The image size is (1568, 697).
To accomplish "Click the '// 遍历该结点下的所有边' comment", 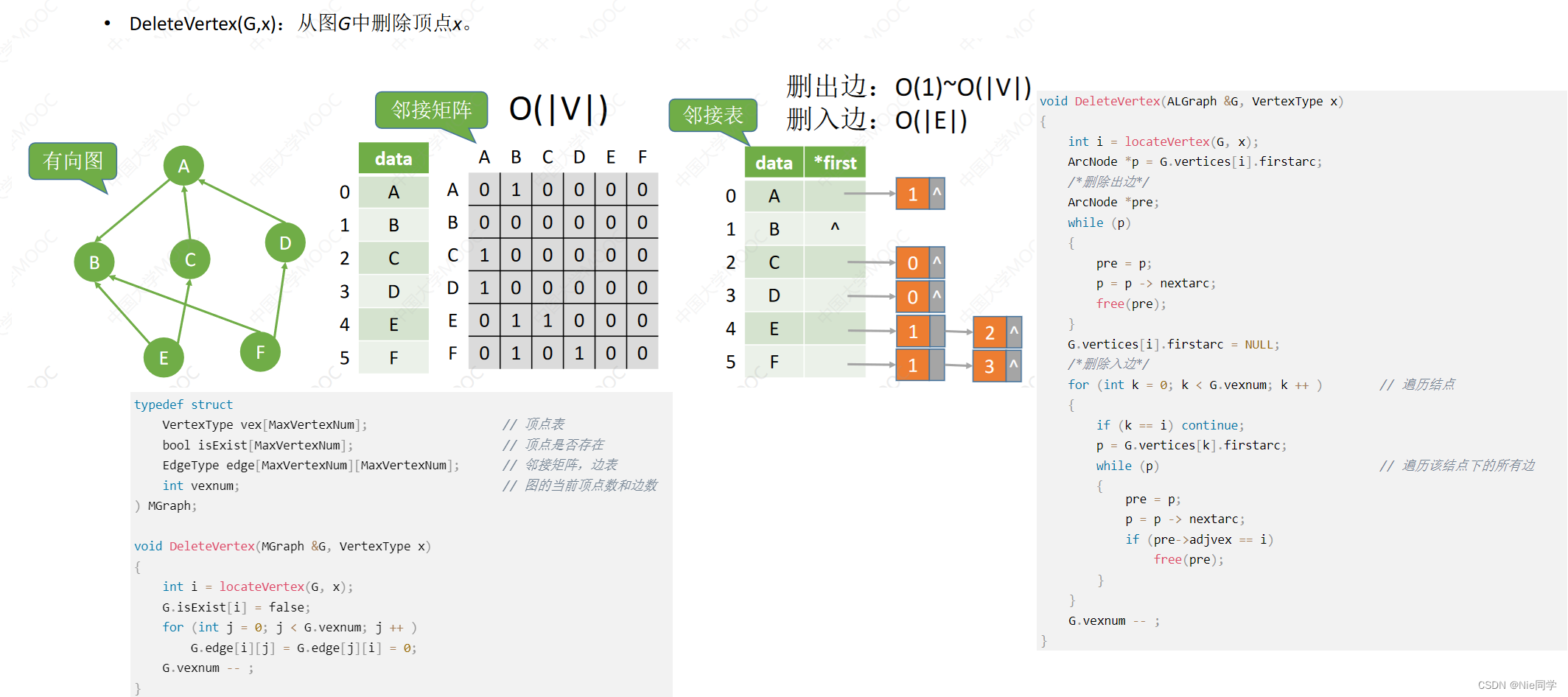I will pyautogui.click(x=1457, y=466).
